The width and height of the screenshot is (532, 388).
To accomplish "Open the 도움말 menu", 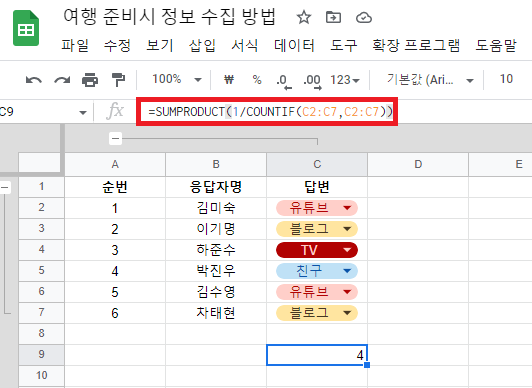I will pyautogui.click(x=496, y=45).
